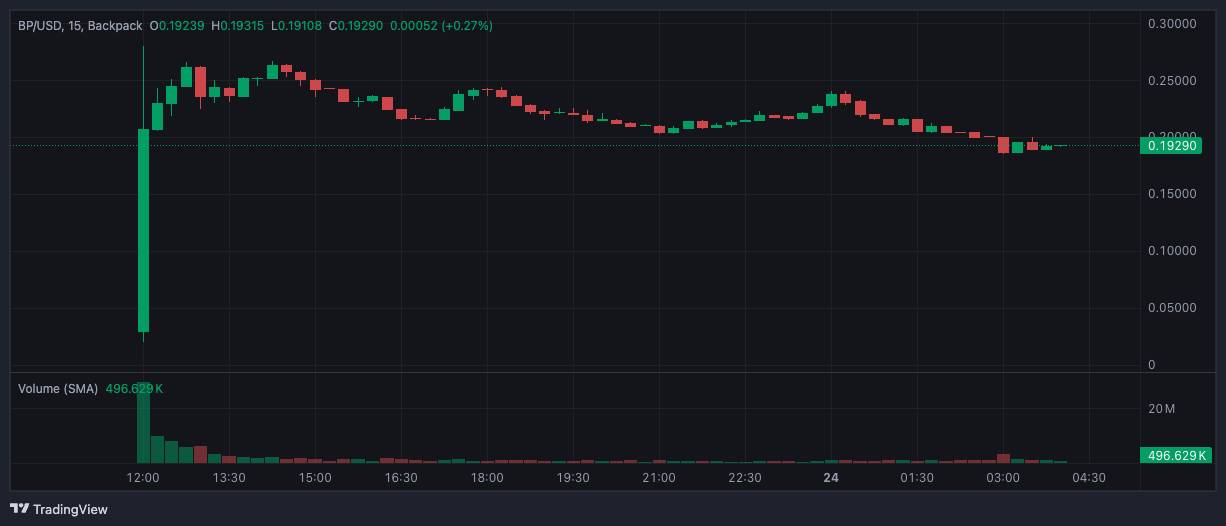This screenshot has width=1226, height=526.
Task: Click the 20 M volume scale label
Action: click(x=1161, y=409)
